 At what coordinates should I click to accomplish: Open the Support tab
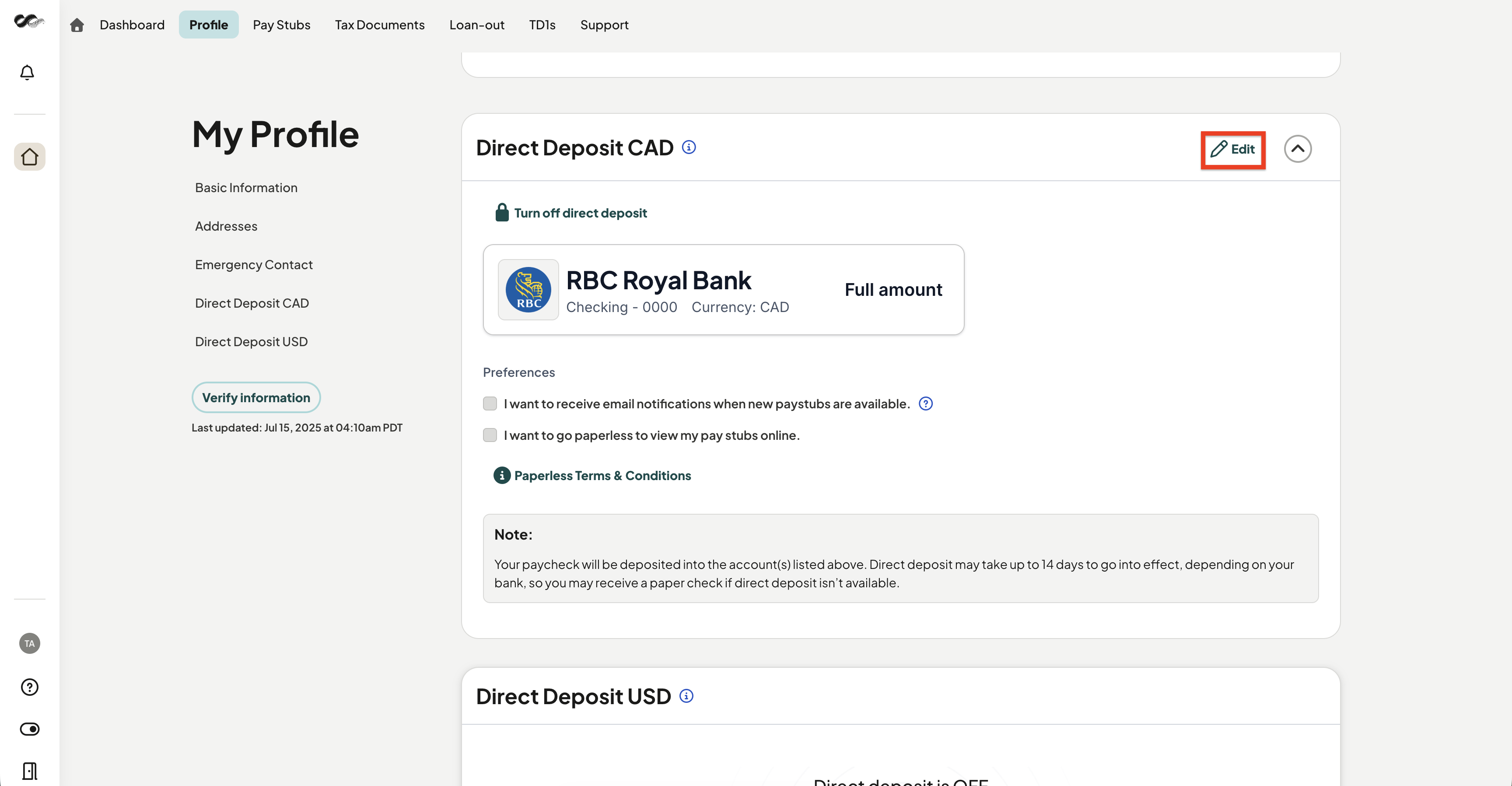coord(604,25)
